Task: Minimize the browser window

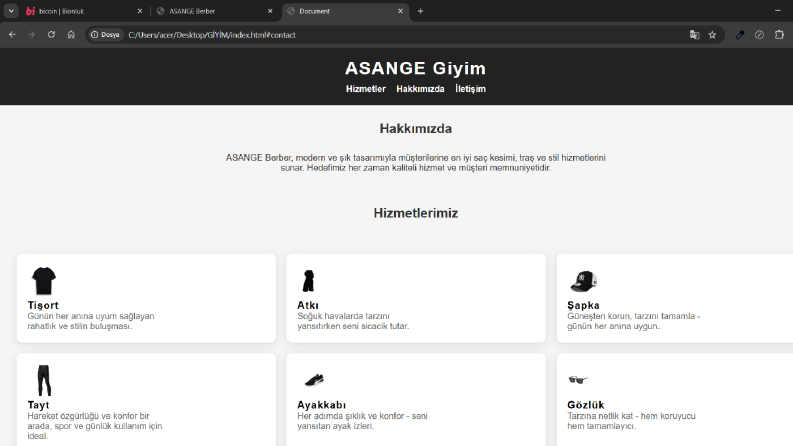Action: coord(777,11)
